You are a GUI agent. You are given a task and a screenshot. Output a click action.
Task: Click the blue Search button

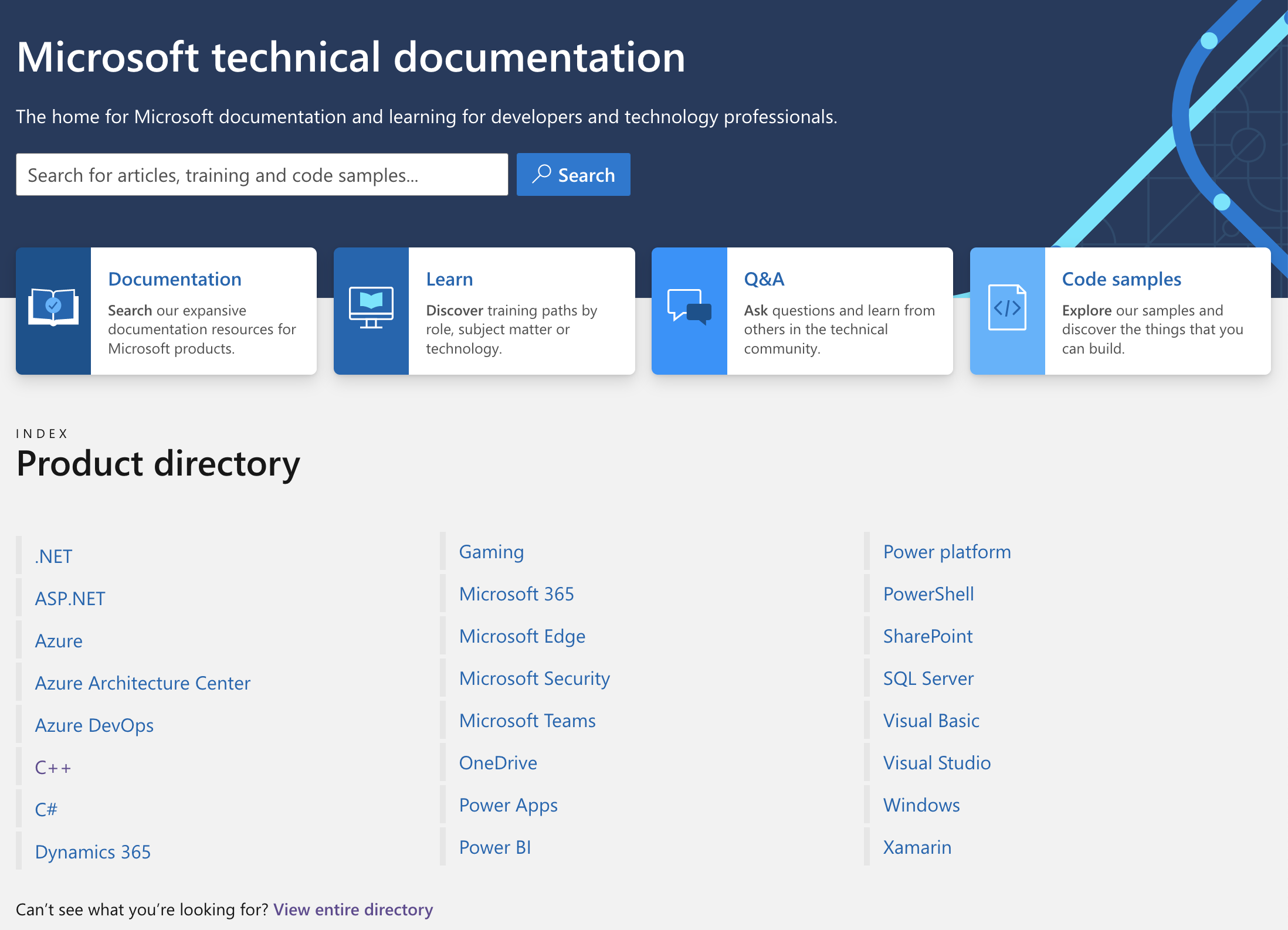click(574, 175)
